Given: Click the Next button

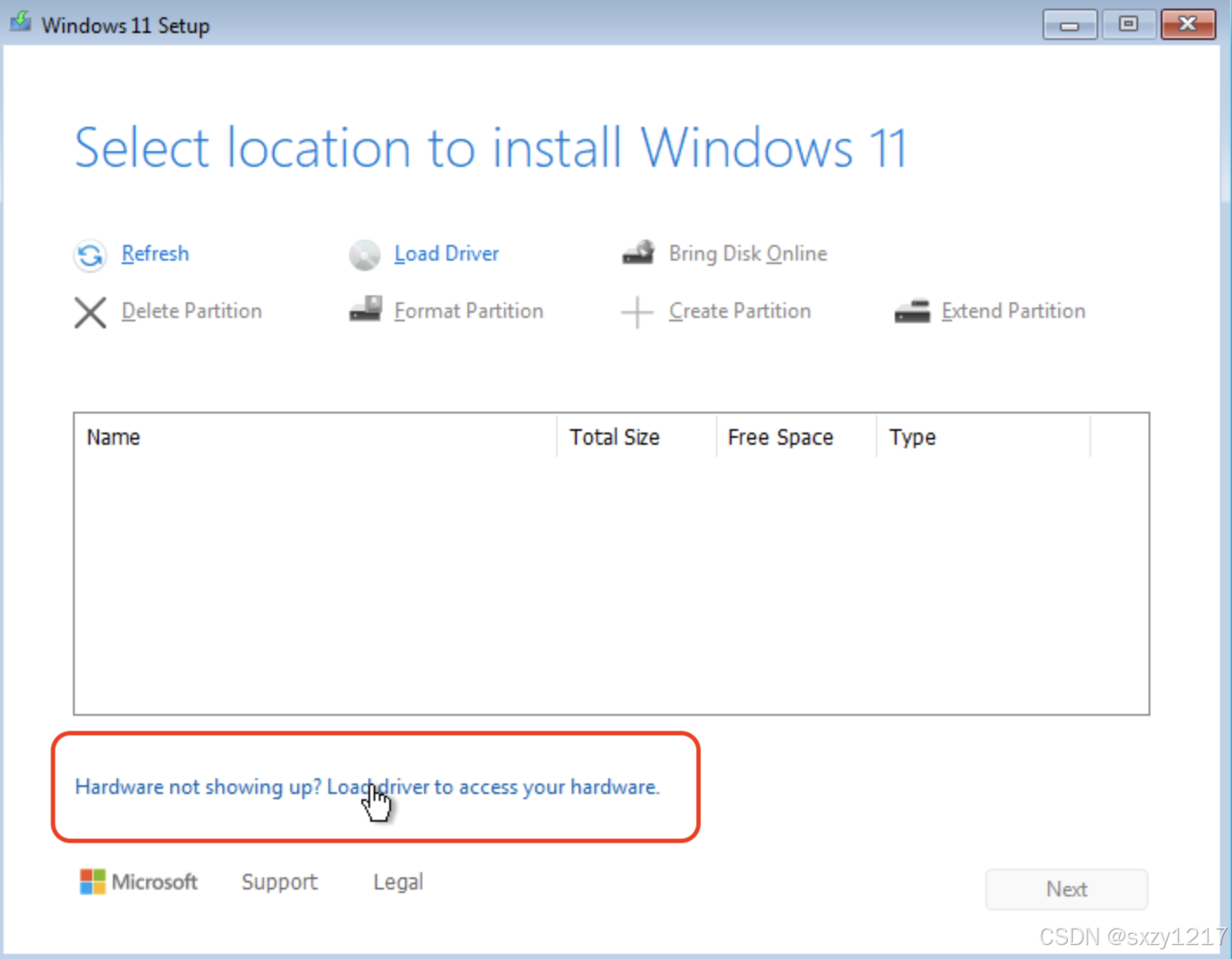Looking at the screenshot, I should coord(1066,889).
